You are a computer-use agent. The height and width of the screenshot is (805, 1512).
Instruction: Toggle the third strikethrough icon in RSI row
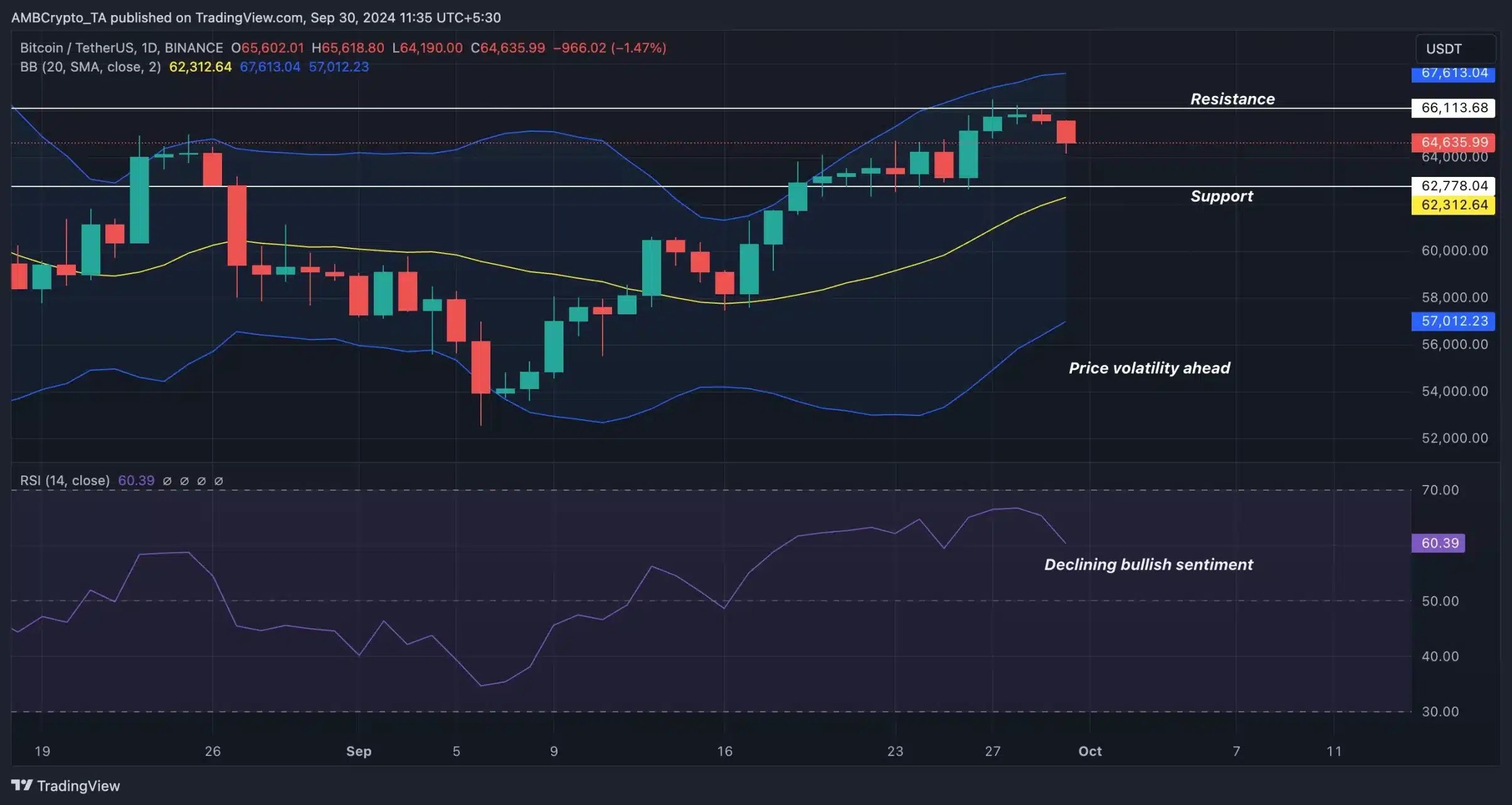[x=201, y=482]
